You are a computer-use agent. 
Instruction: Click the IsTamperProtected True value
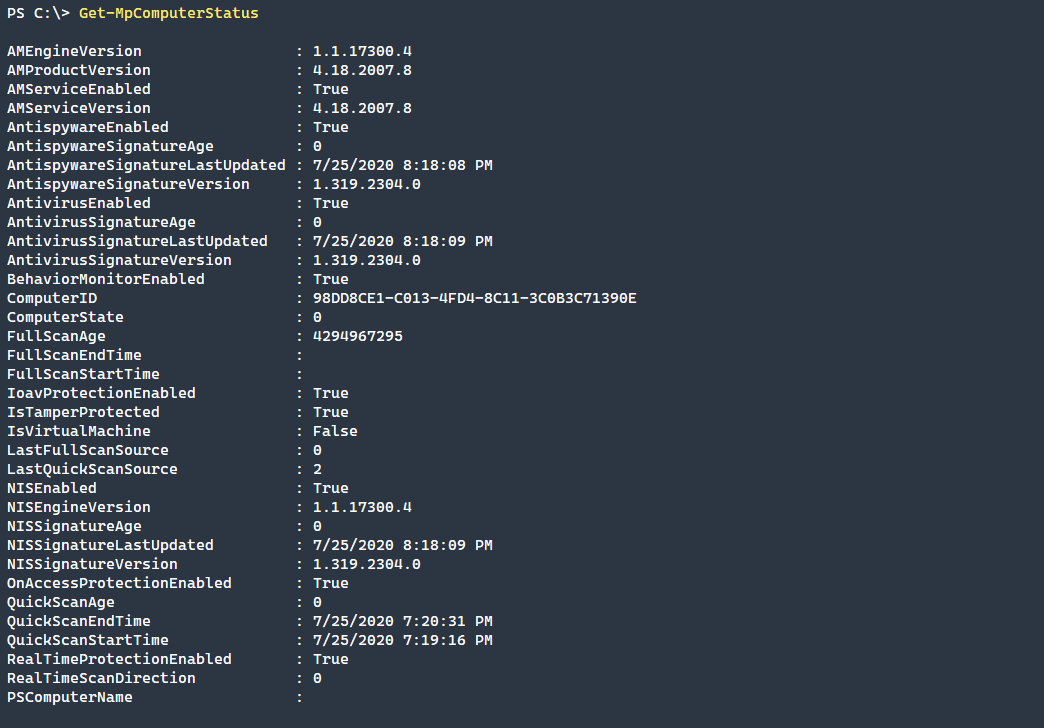tap(331, 412)
